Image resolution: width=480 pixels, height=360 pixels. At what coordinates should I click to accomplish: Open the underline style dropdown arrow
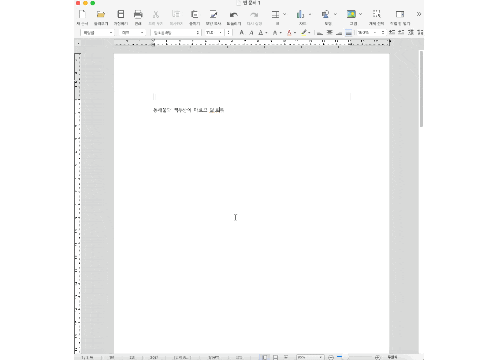coord(266,33)
